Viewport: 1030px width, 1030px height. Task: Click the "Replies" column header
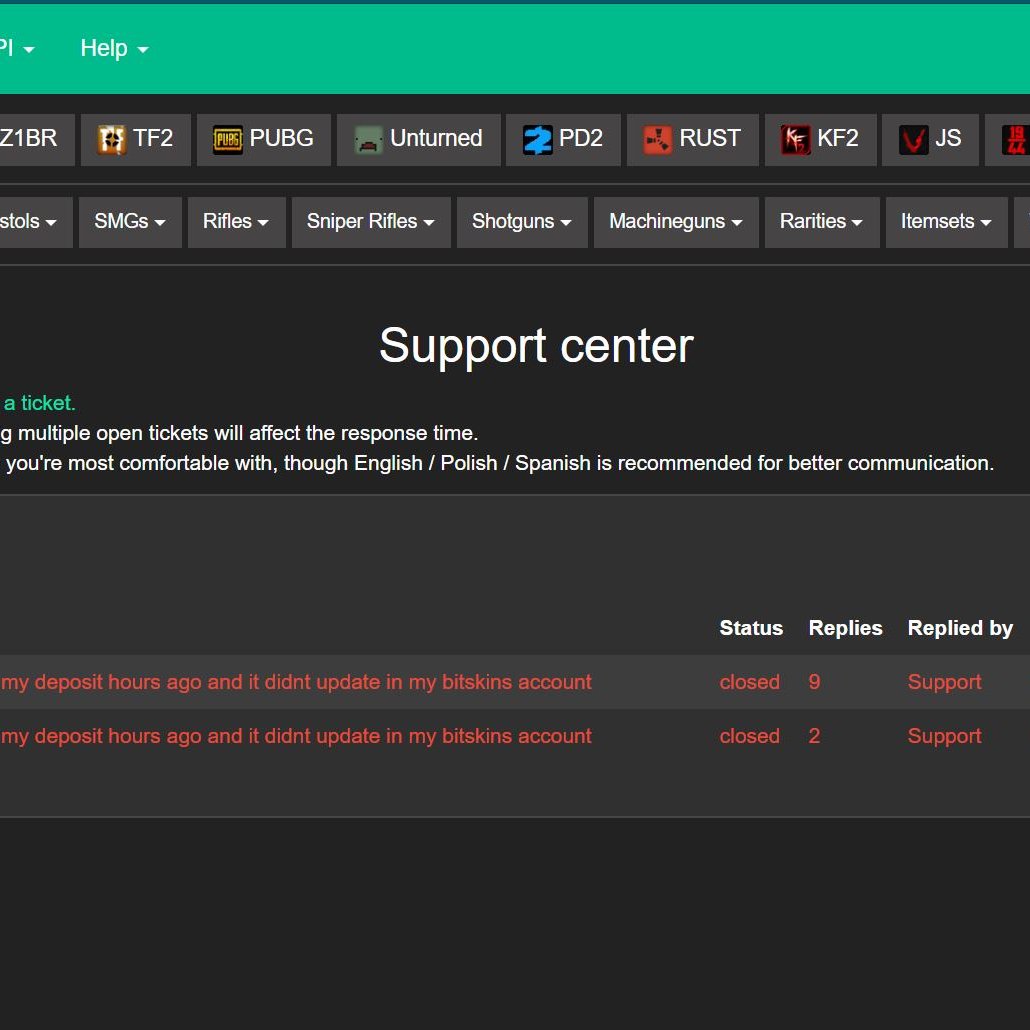tap(845, 628)
